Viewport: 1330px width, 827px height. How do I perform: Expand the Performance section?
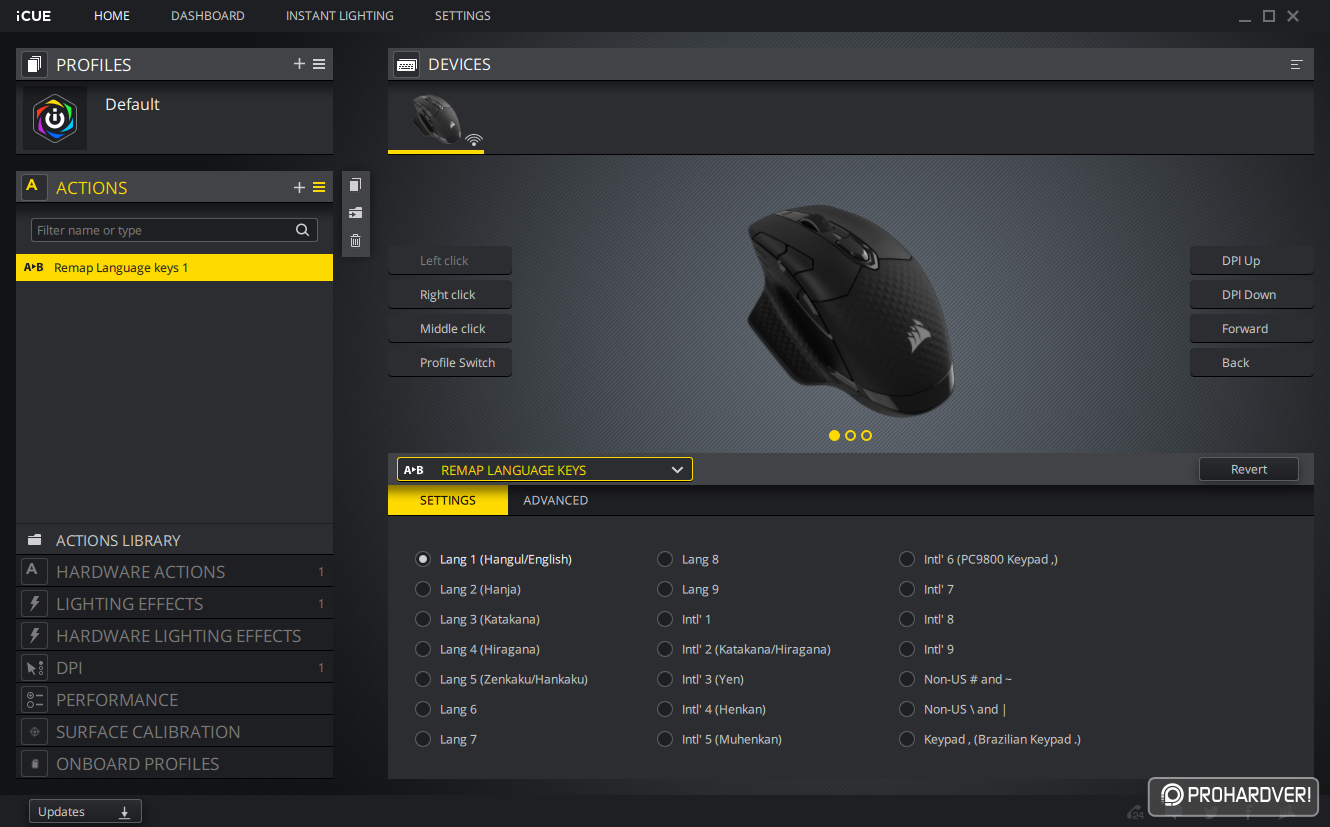(174, 700)
